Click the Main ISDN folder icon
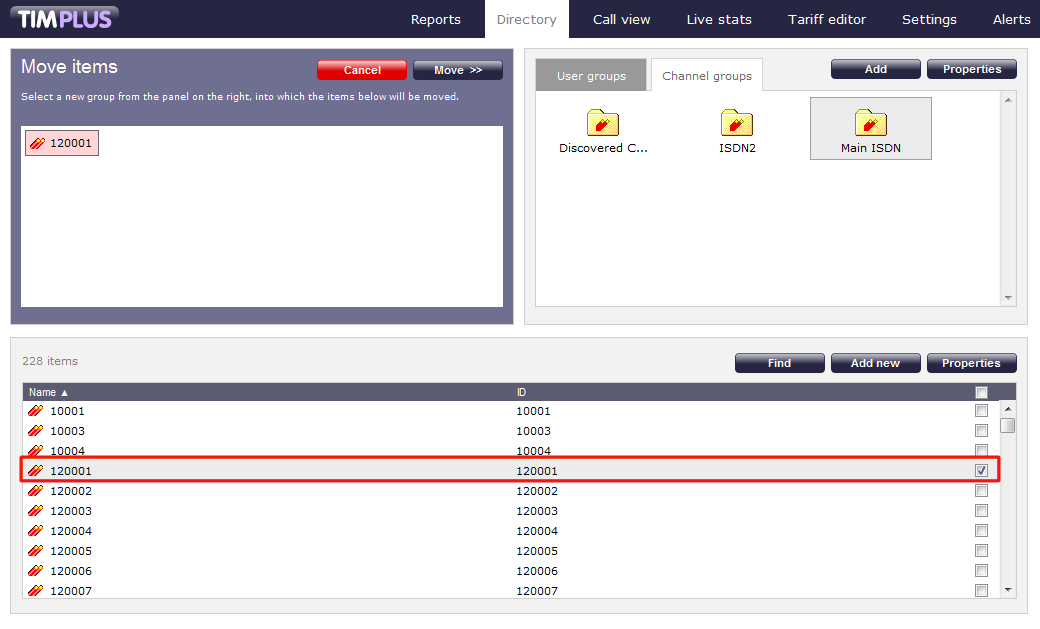This screenshot has height=629, width=1040. coord(871,123)
